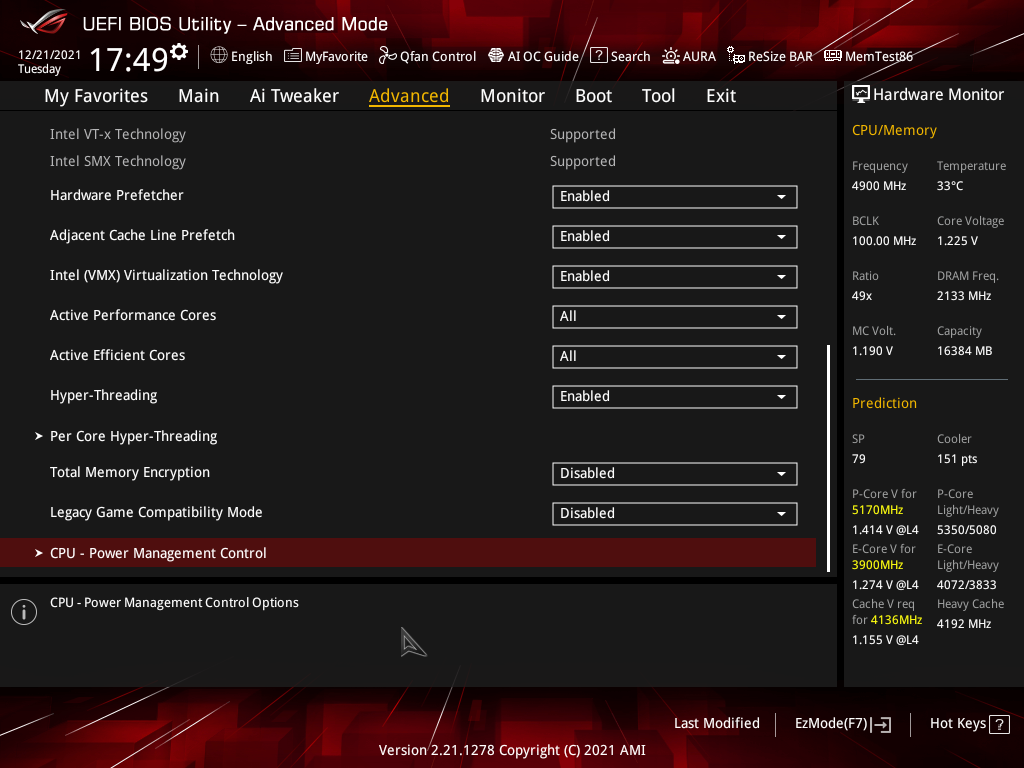Click Total Memory Encryption label
Viewport: 1024px width, 768px height.
[130, 473]
